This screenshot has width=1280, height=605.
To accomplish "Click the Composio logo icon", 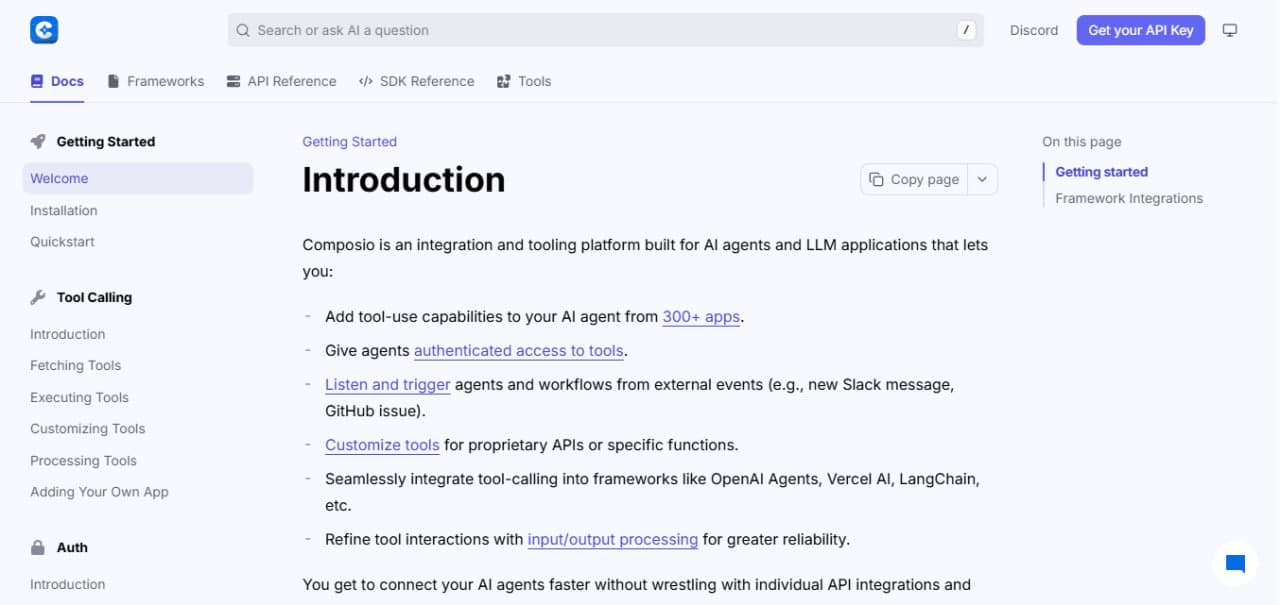I will click(x=44, y=30).
